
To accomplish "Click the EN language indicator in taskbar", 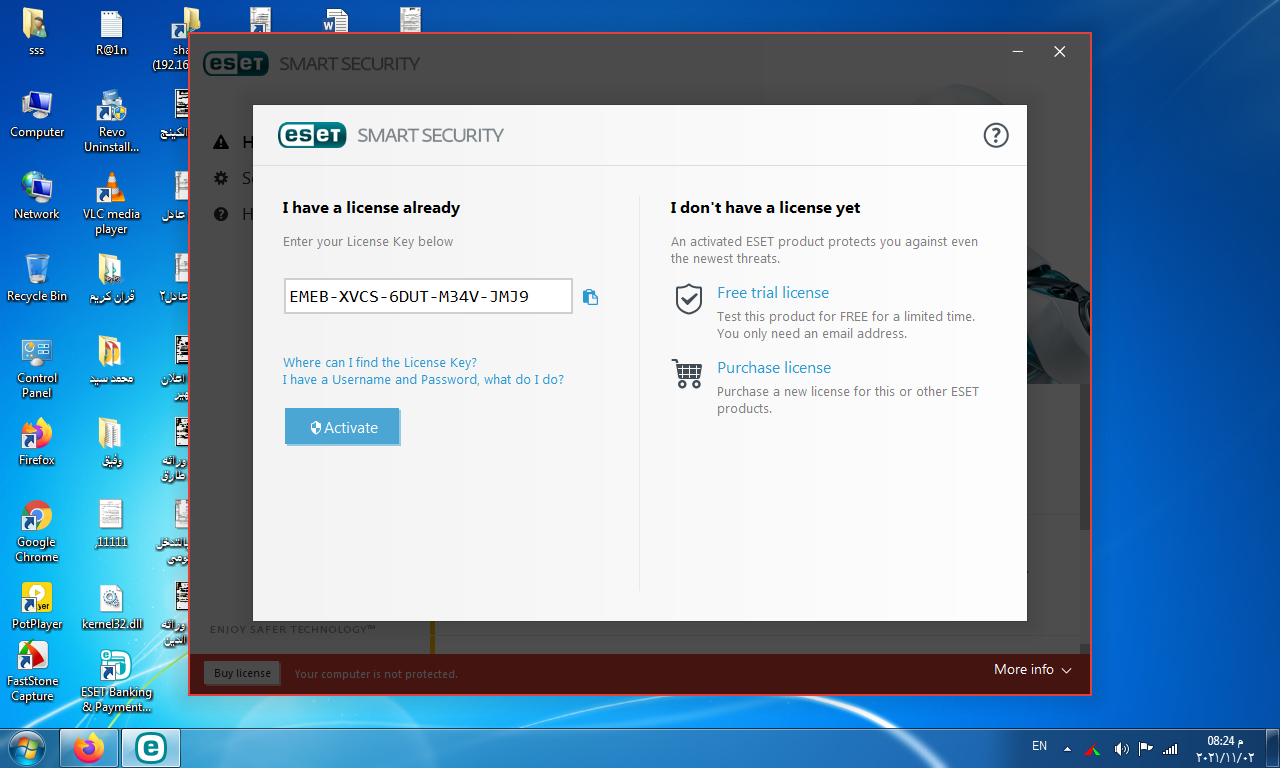I will click(x=1039, y=746).
